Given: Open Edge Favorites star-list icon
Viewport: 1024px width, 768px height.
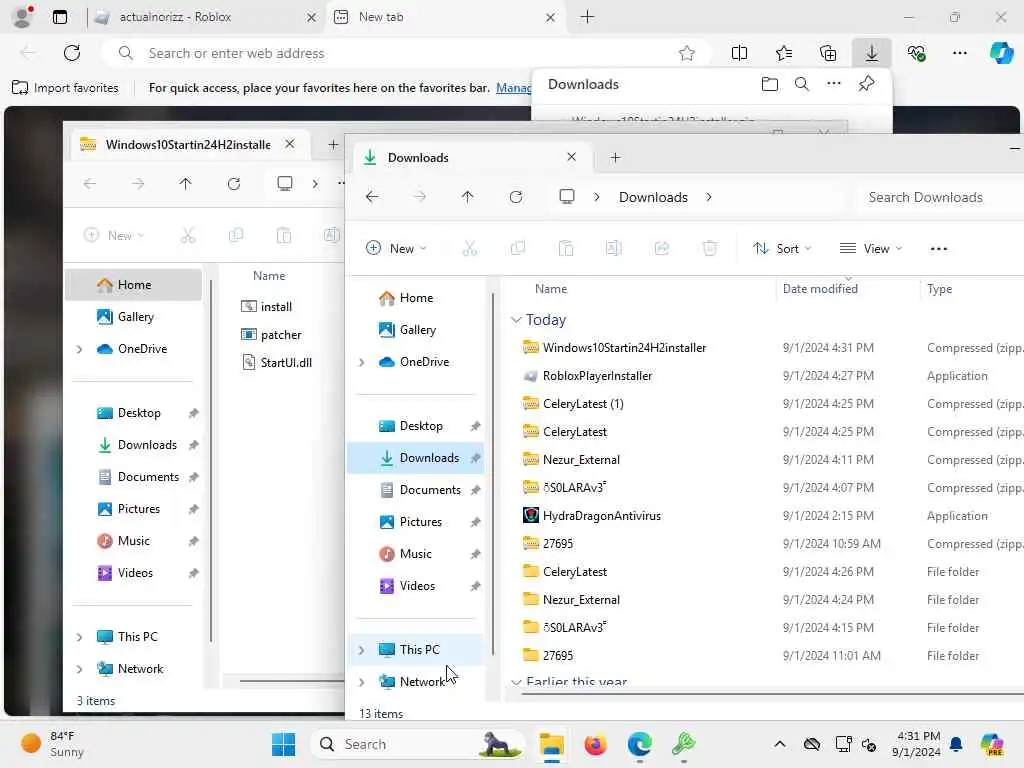Looking at the screenshot, I should (x=784, y=53).
